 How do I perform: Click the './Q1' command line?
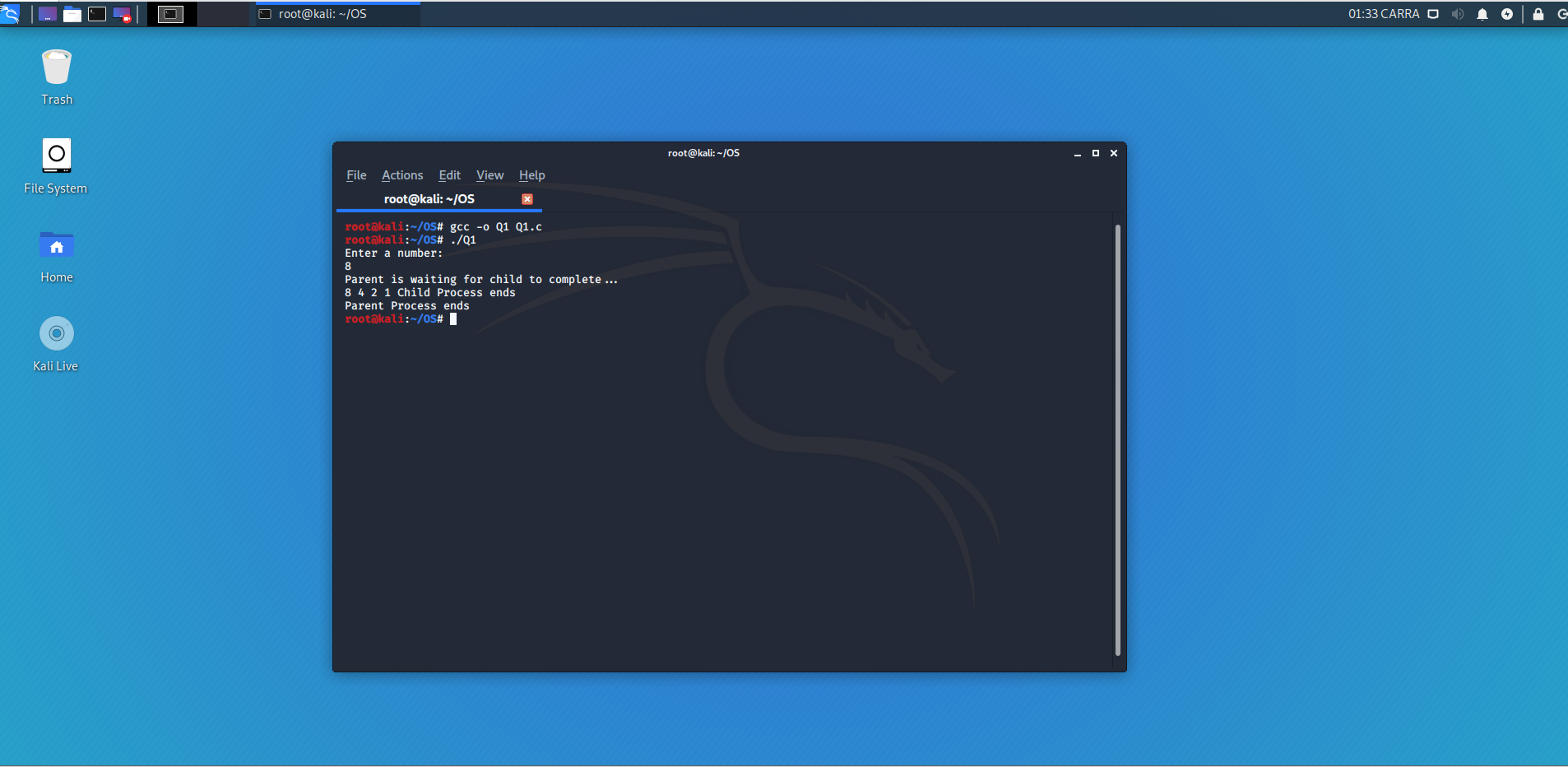pos(411,240)
